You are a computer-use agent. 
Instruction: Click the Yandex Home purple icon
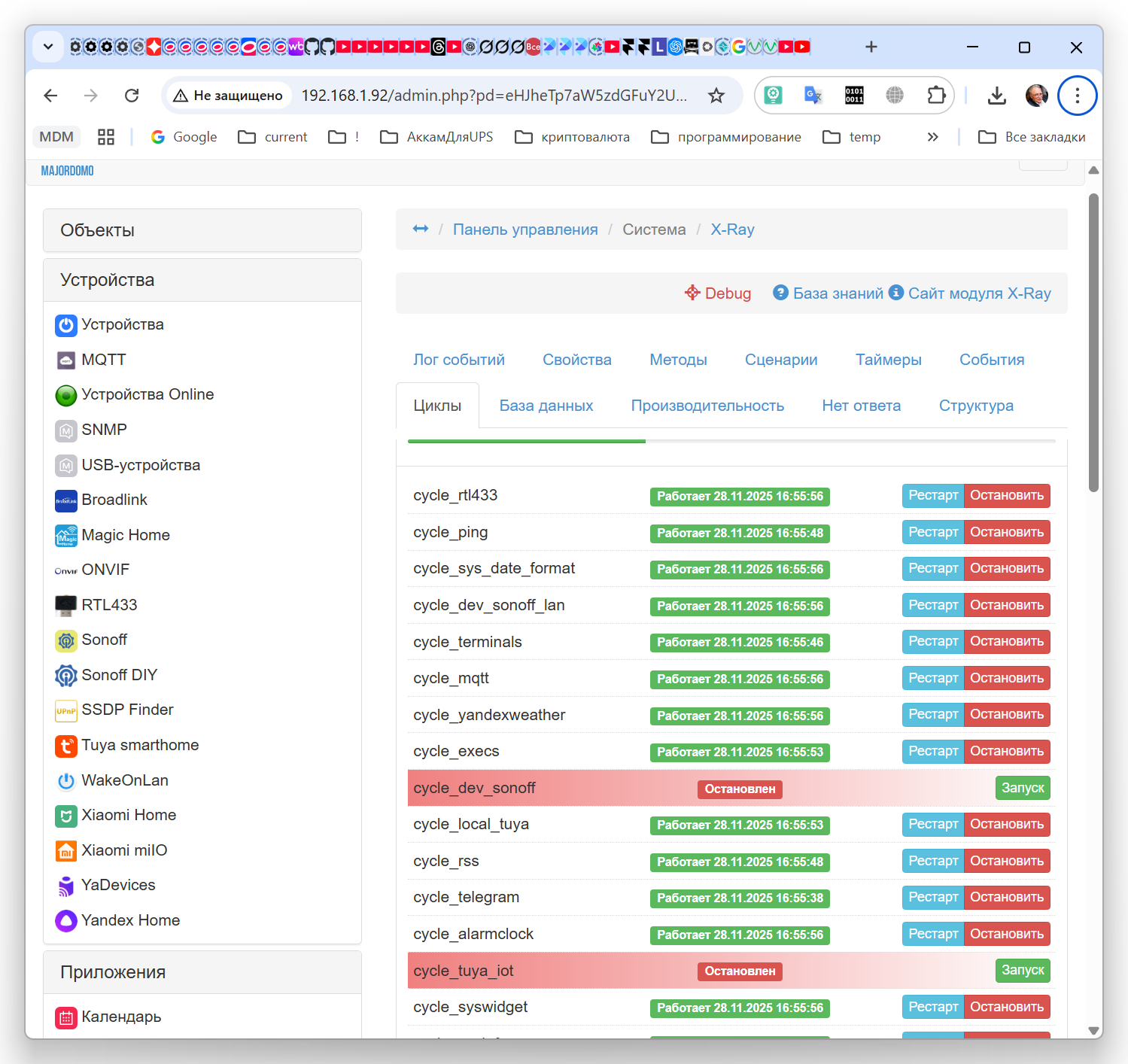click(x=66, y=921)
